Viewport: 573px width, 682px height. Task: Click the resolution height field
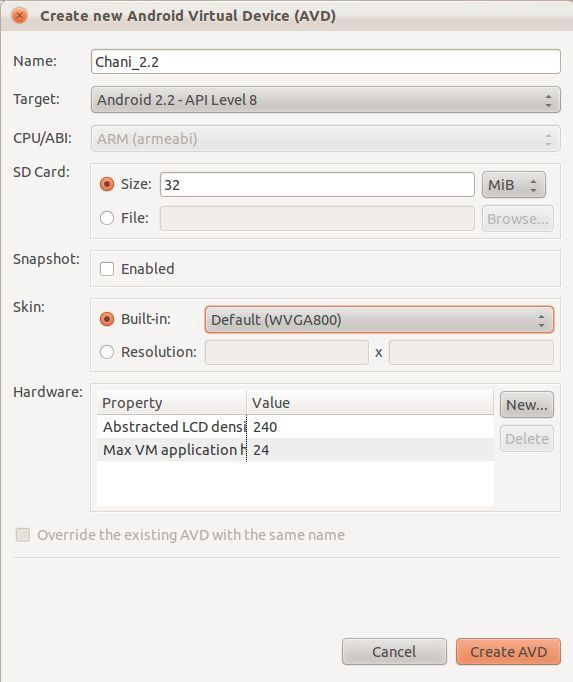click(471, 352)
